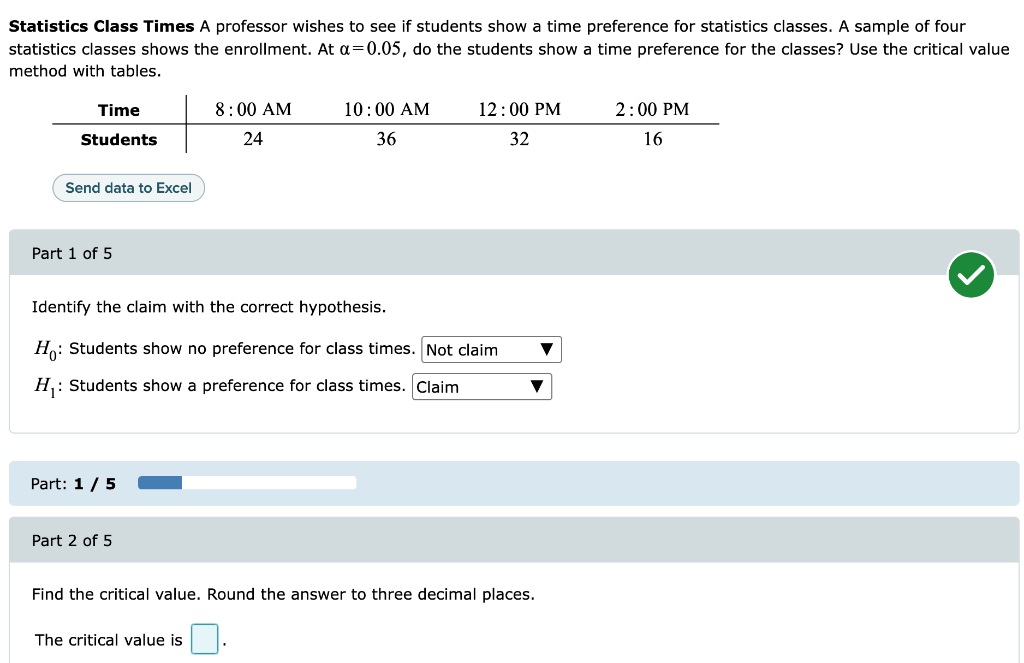The image size is (1024, 663).
Task: Change the hypothesis selection labeled Claim
Action: coord(482,386)
